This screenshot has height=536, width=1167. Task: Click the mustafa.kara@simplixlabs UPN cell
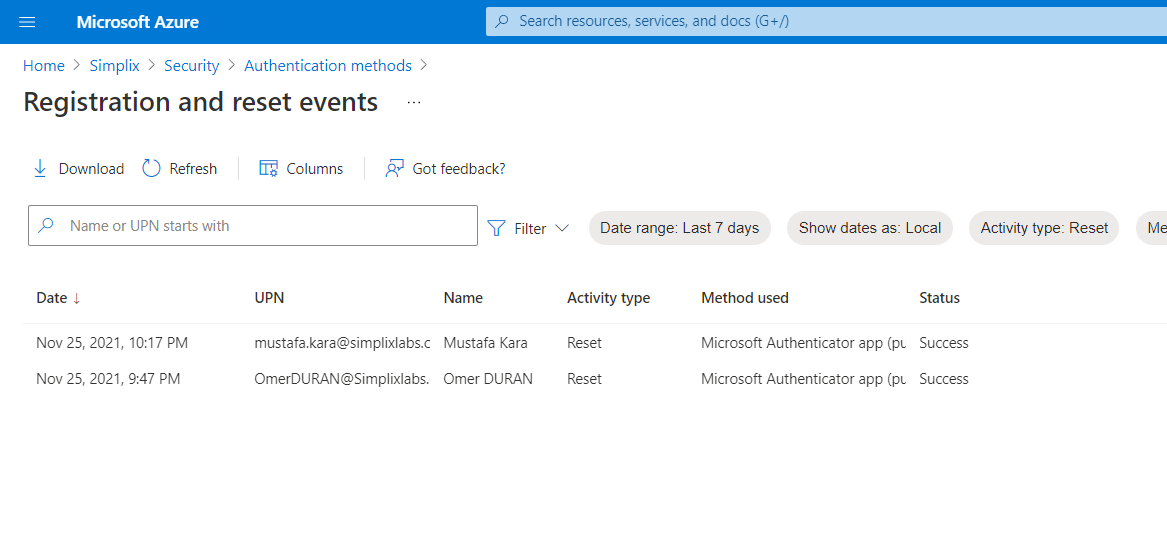click(342, 343)
